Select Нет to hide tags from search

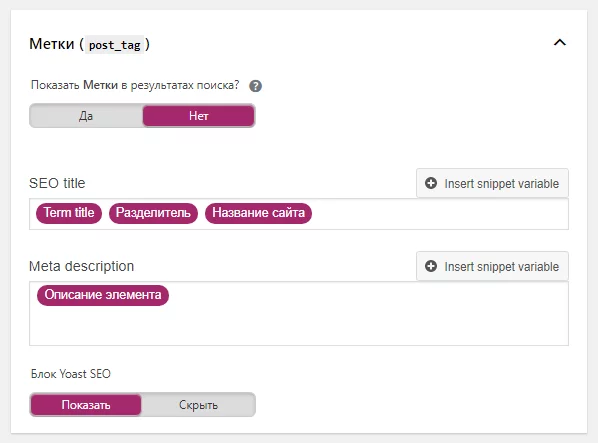pos(198,116)
